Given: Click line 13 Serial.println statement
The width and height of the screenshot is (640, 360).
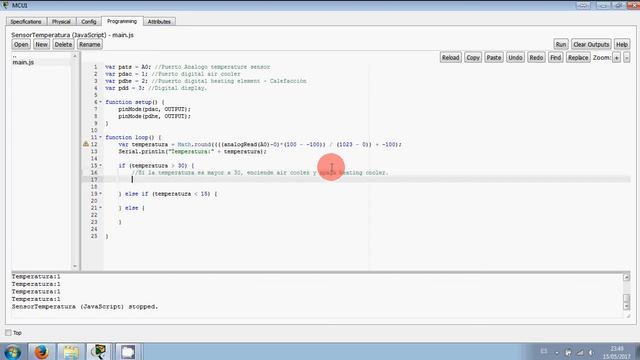Looking at the screenshot, I should point(192,151).
